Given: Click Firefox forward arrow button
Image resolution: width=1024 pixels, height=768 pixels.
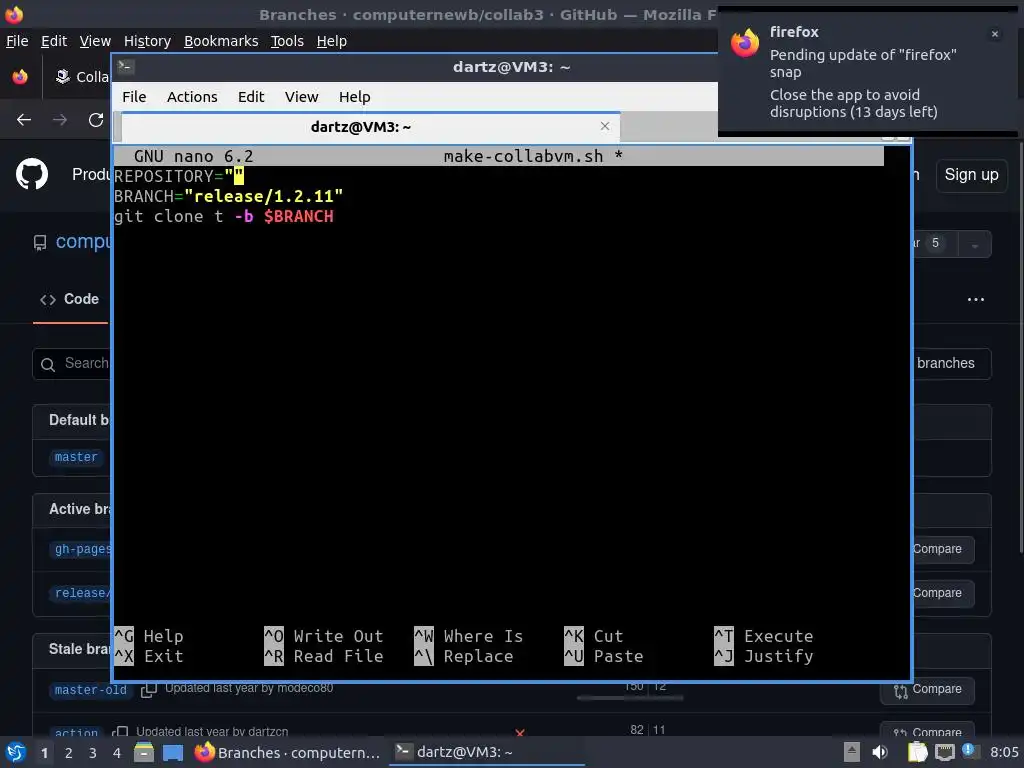Looking at the screenshot, I should (x=59, y=120).
